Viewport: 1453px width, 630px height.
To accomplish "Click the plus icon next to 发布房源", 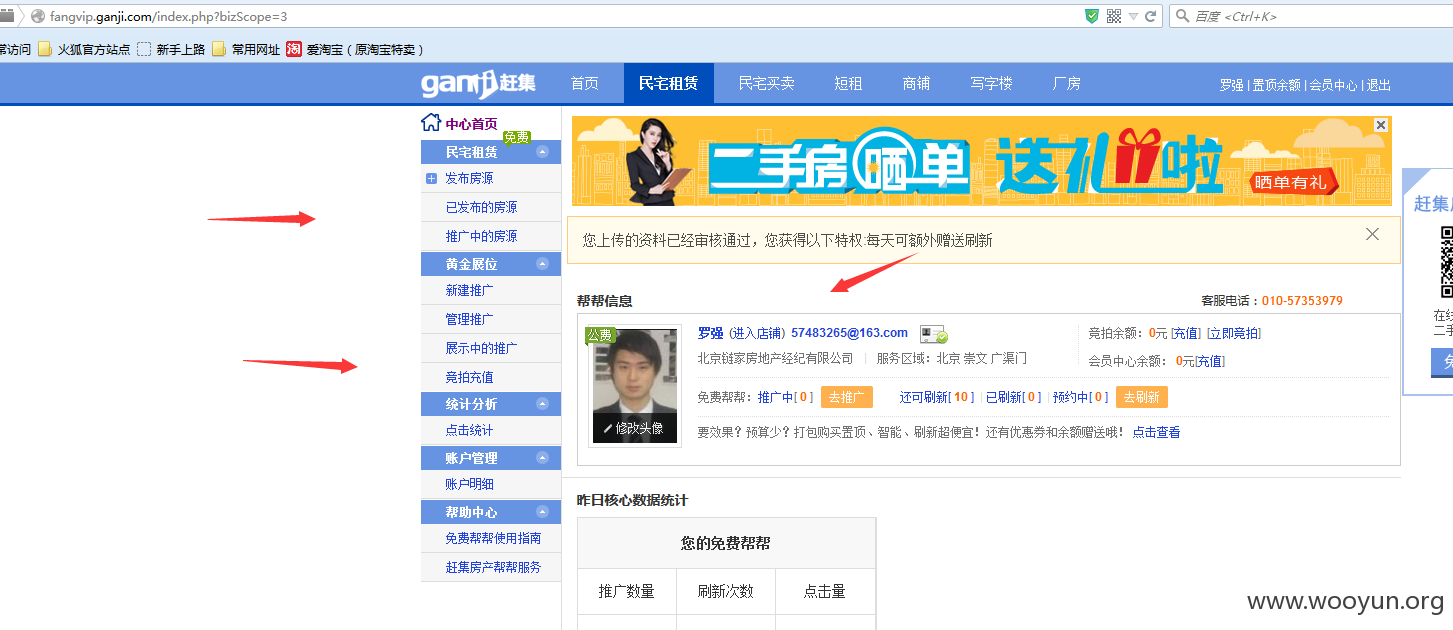I will 431,179.
